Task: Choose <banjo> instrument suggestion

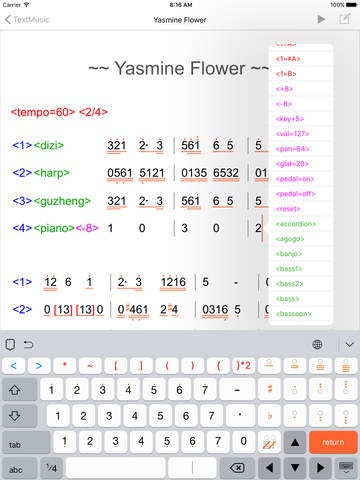Action: [301, 254]
